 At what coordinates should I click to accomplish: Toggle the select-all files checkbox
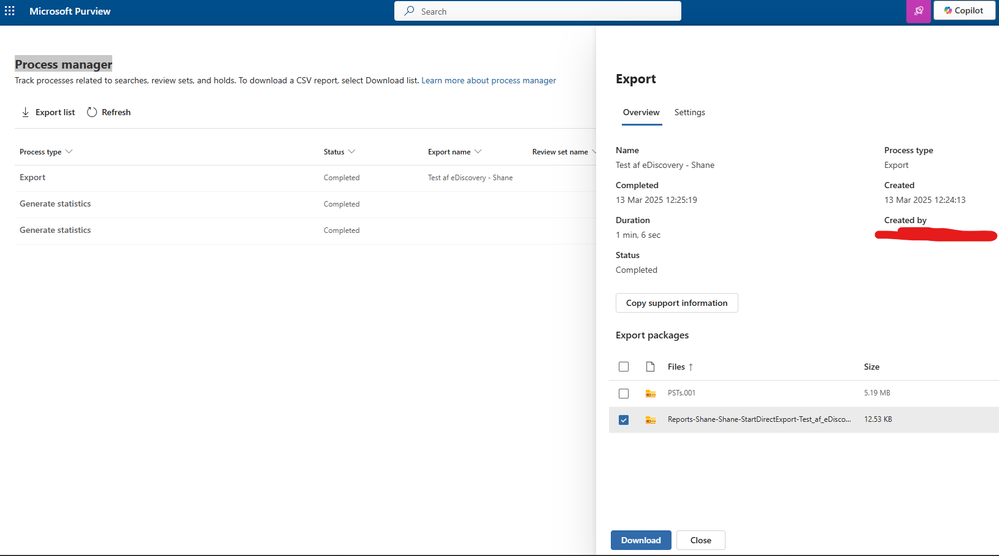pos(624,367)
